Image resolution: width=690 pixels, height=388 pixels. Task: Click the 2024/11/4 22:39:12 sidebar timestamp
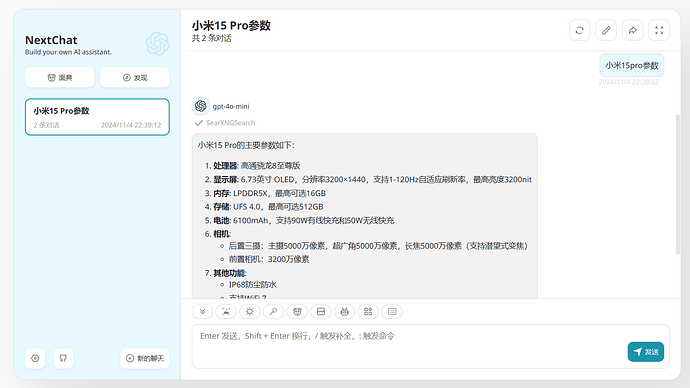(x=131, y=125)
